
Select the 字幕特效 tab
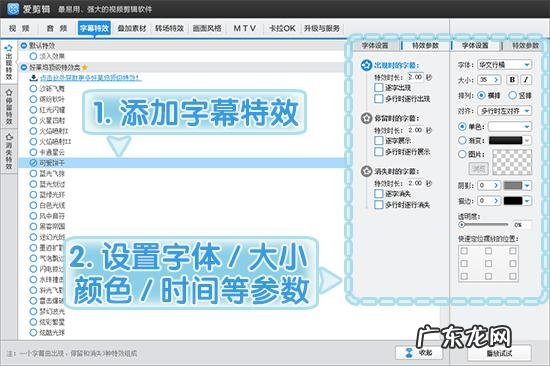tap(94, 28)
